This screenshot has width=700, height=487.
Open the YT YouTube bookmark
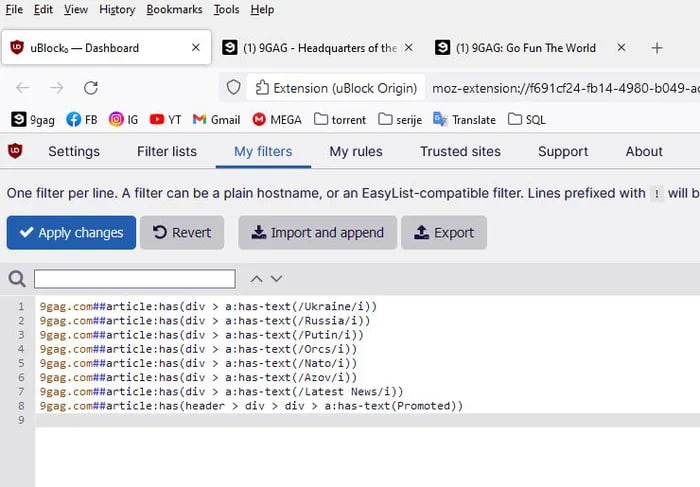point(165,119)
